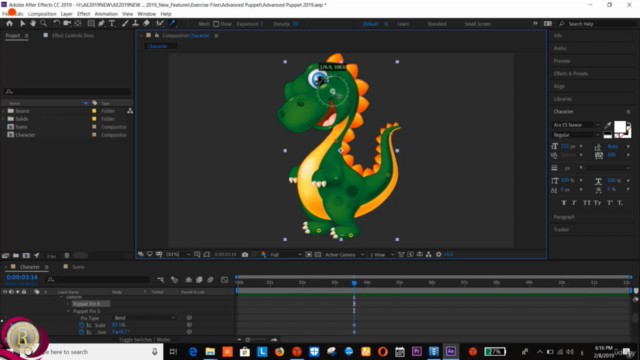Toggle frame blending switch in timeline
Screen dimensions: 640x360
[199, 280]
